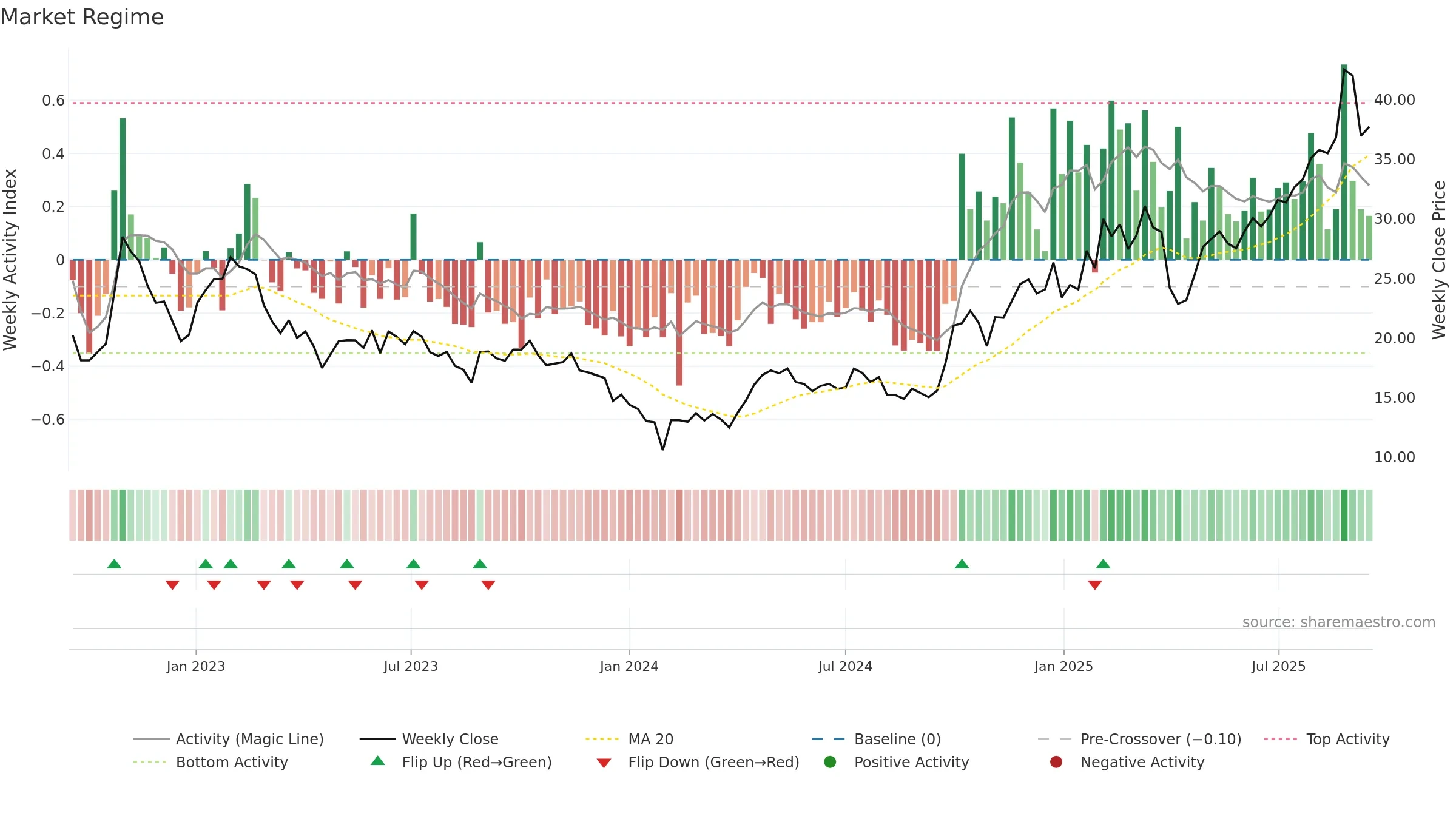Click the flip-down marker just after Jul 2023
Image resolution: width=1456 pixels, height=819 pixels.
(x=422, y=585)
